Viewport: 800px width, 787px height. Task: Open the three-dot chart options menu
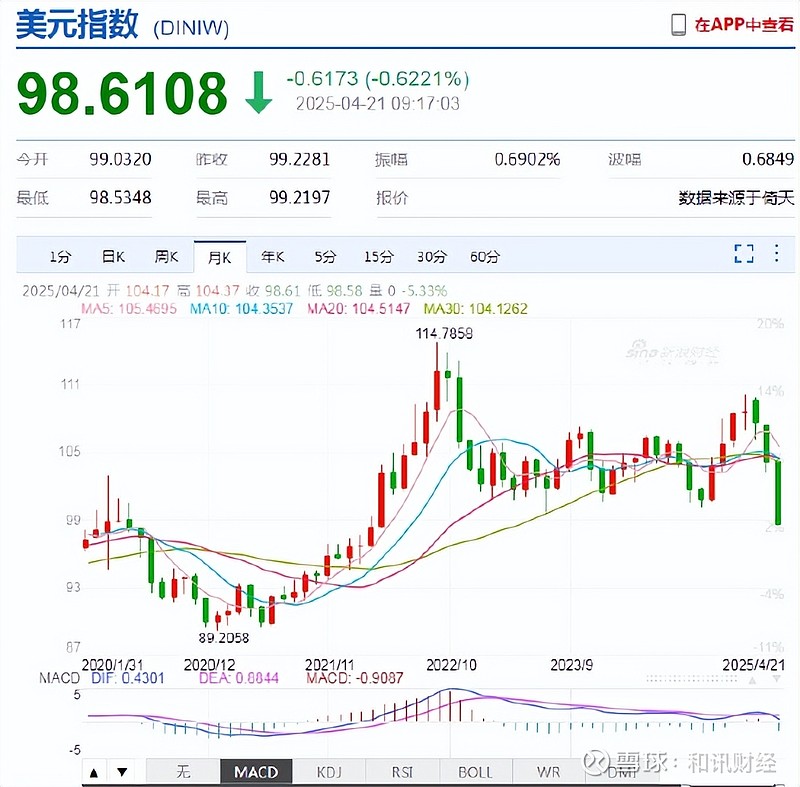tap(776, 254)
